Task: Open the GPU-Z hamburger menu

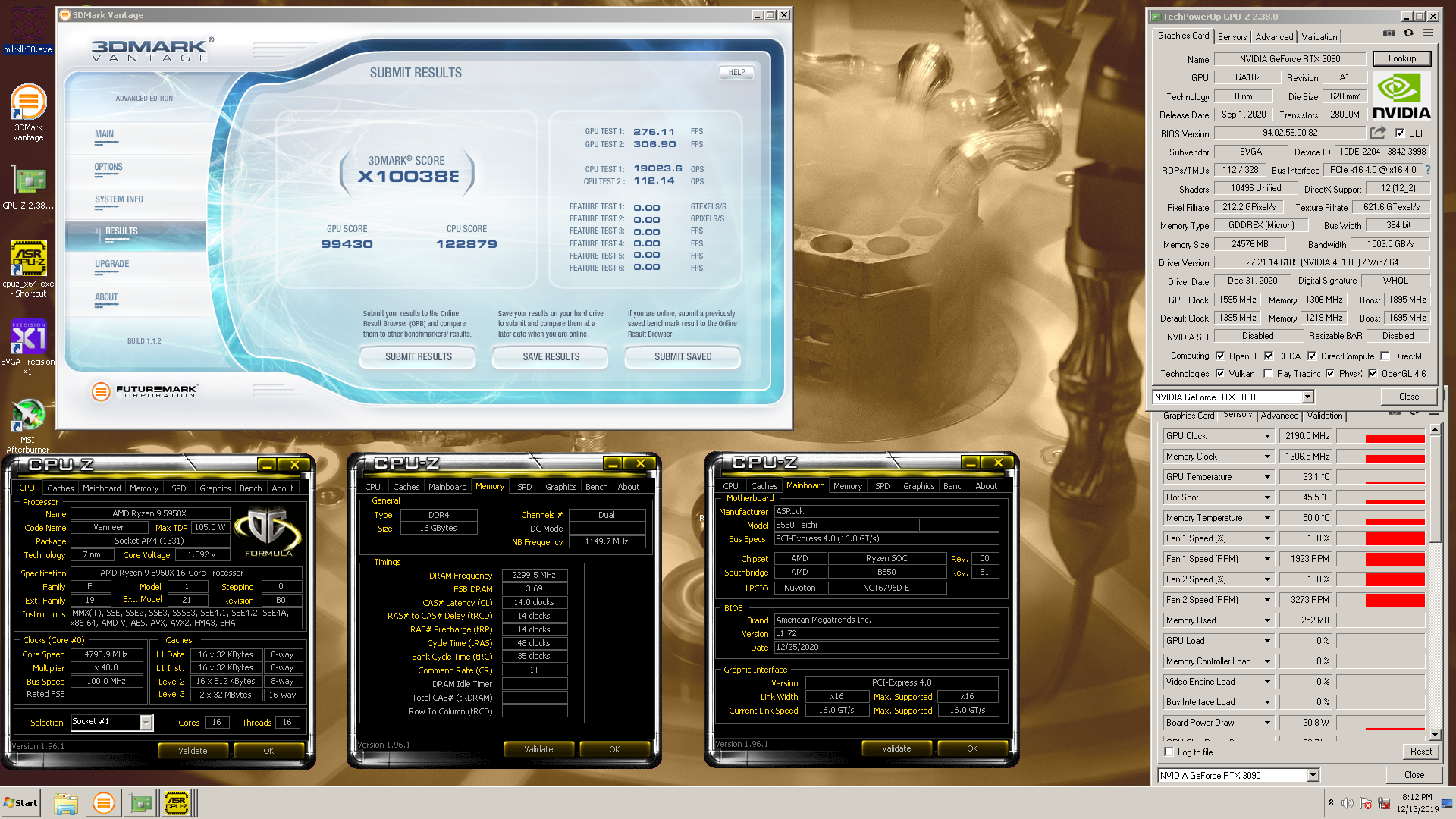Action: 1428,33
